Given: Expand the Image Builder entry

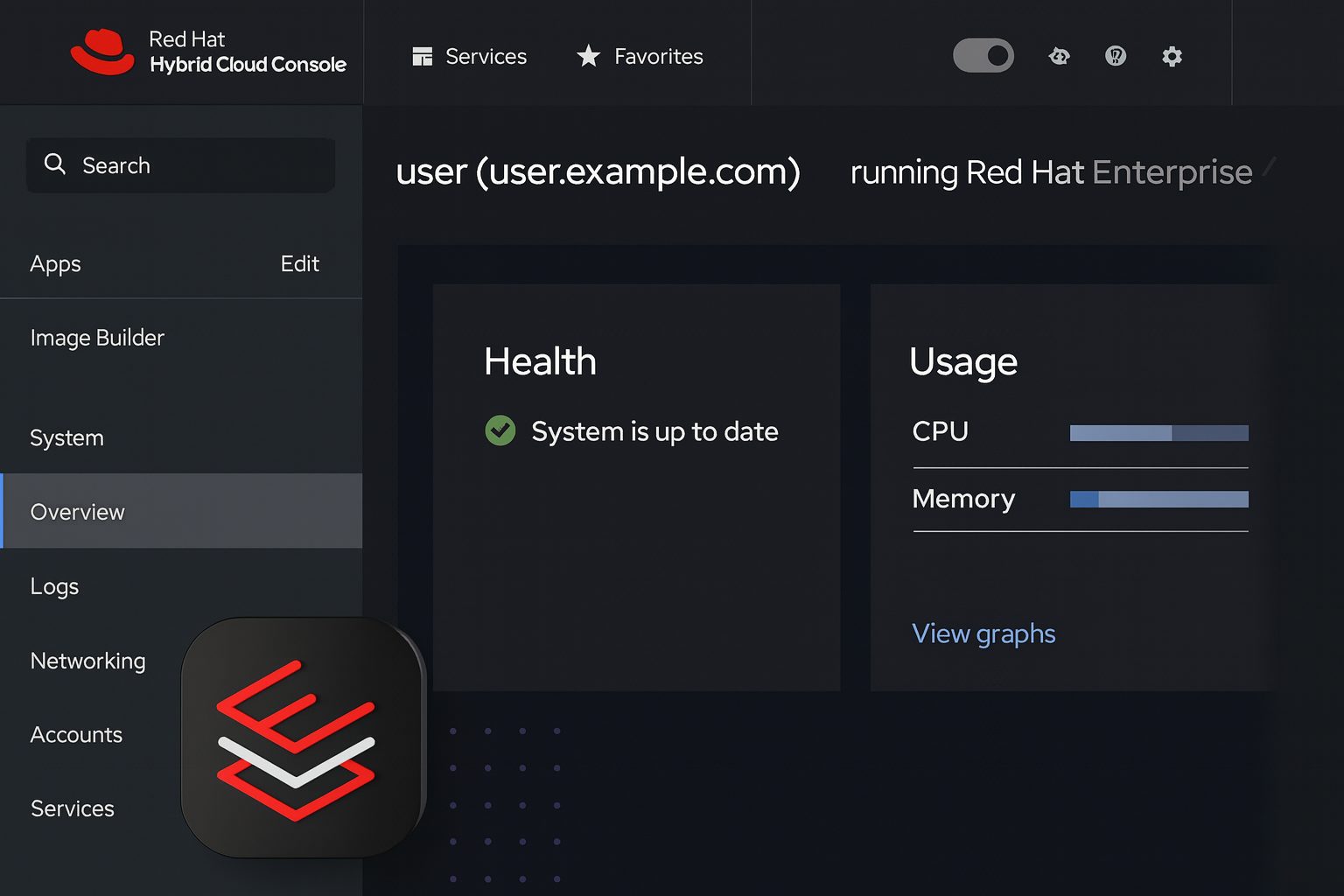Looking at the screenshot, I should click(x=97, y=338).
